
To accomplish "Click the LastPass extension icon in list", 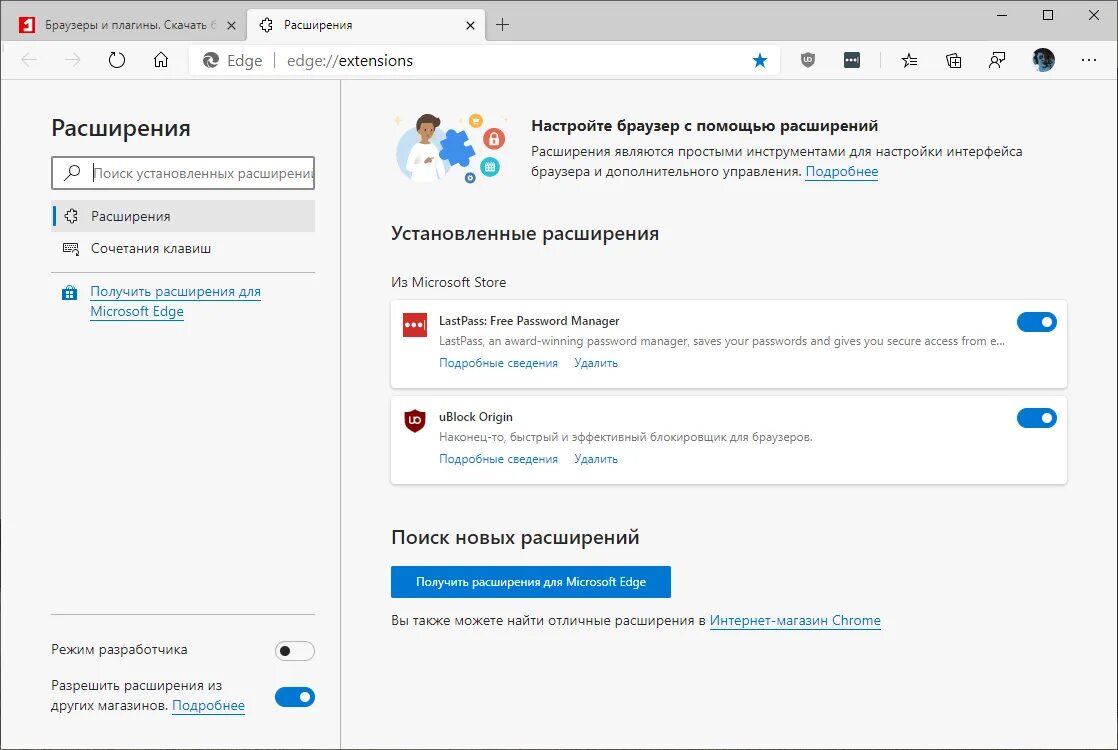I will [415, 324].
